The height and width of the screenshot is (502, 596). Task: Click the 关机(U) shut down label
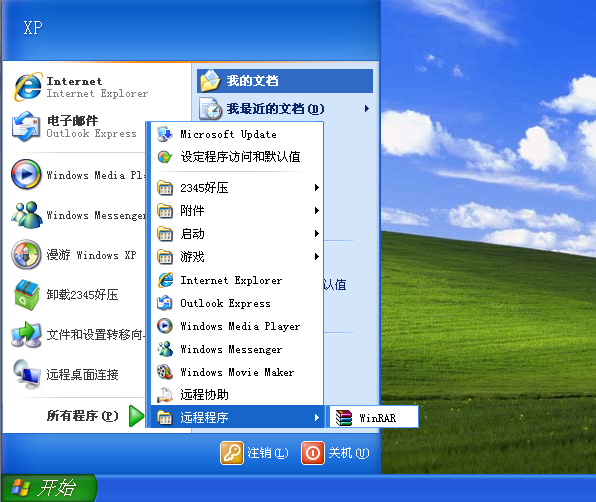(x=349, y=453)
